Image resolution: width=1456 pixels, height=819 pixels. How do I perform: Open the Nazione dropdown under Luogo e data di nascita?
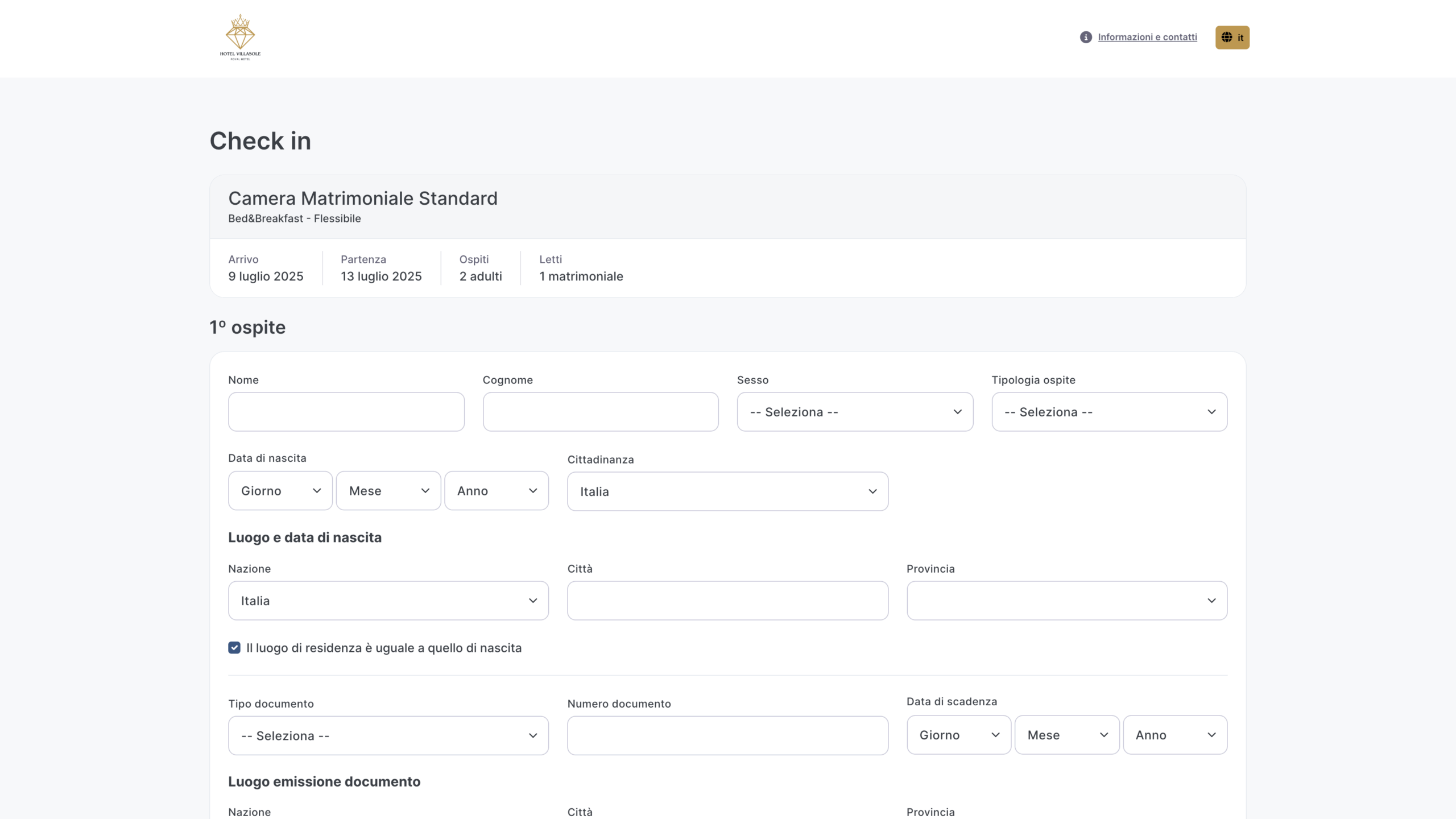pyautogui.click(x=388, y=601)
